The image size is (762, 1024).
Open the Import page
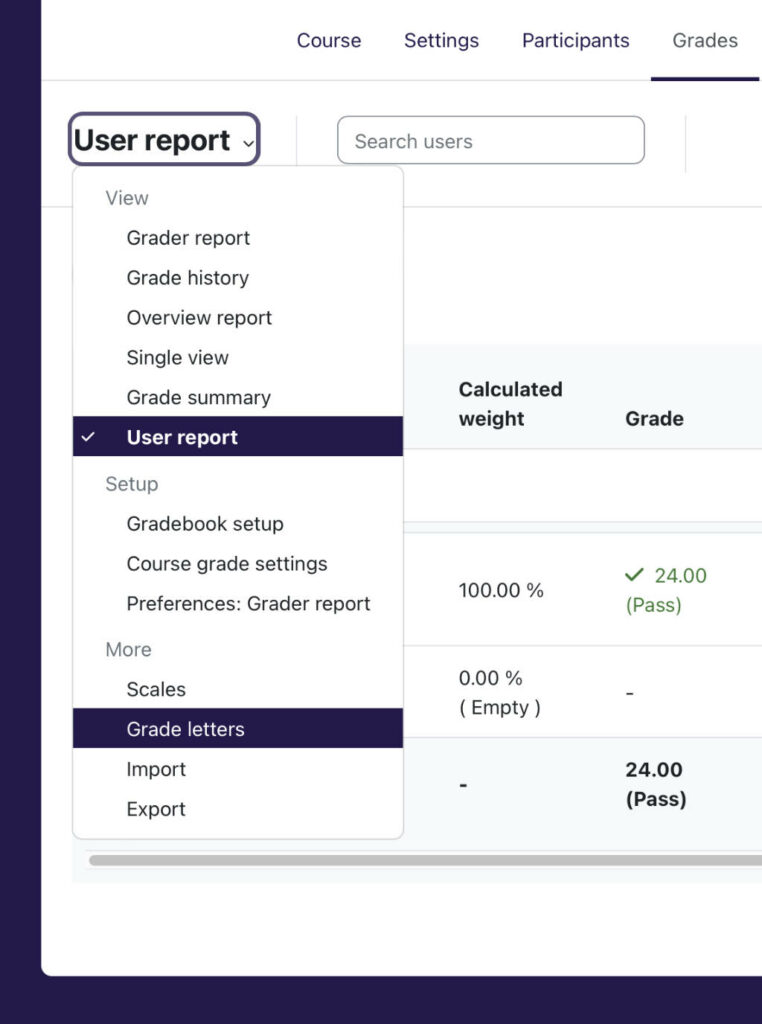point(156,769)
